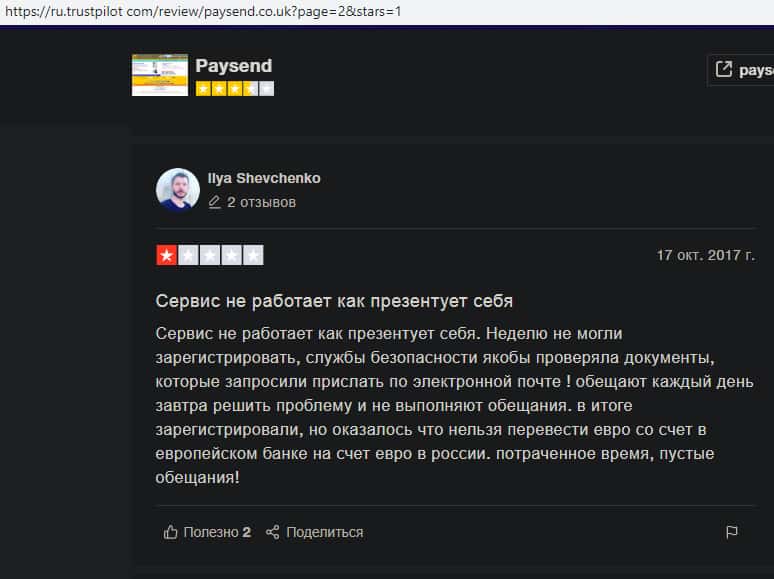Click the share icon next to Поделиться
Image resolution: width=774 pixels, height=579 pixels.
point(272,532)
